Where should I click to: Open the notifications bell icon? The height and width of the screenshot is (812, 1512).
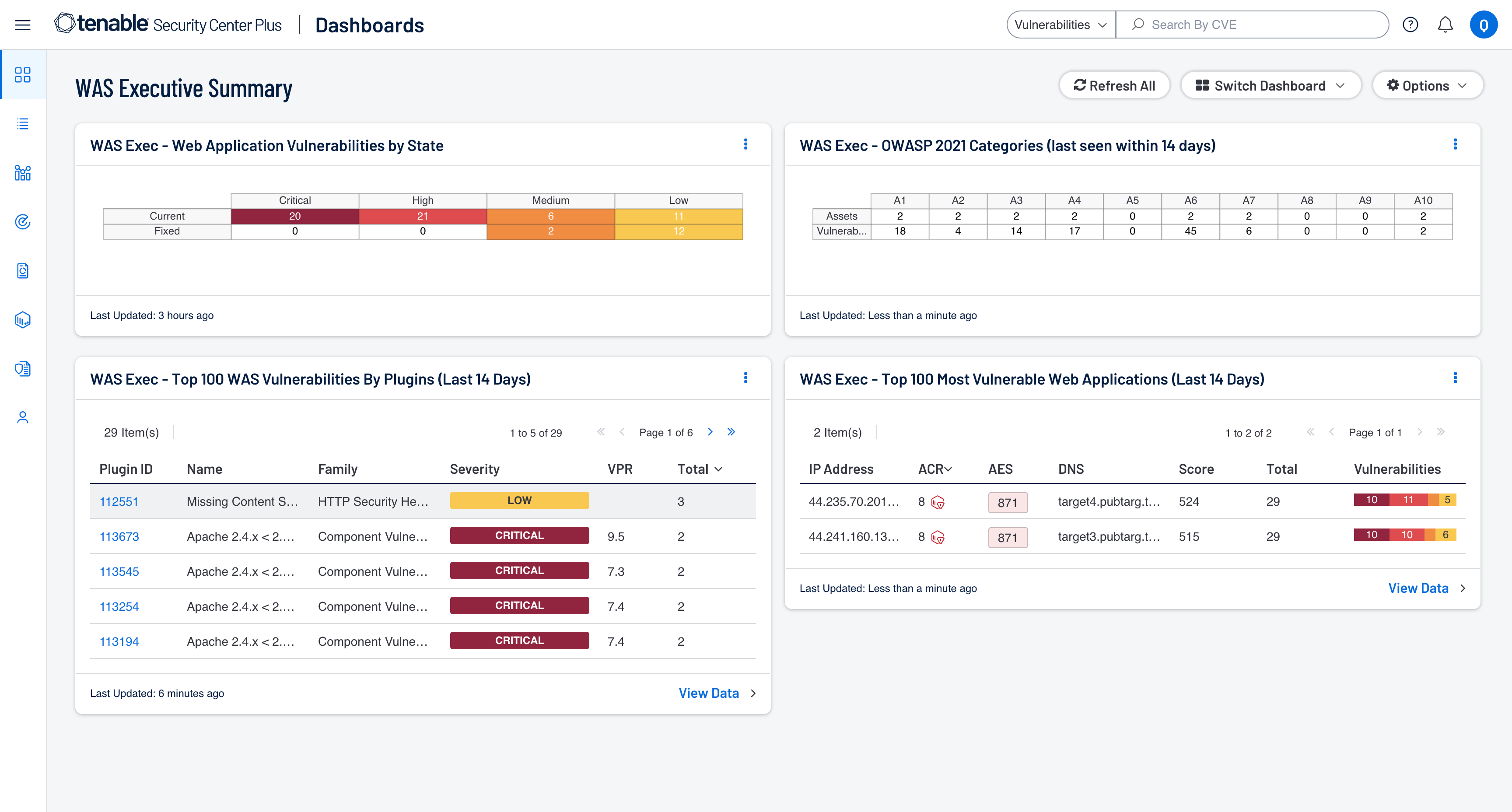point(1445,24)
